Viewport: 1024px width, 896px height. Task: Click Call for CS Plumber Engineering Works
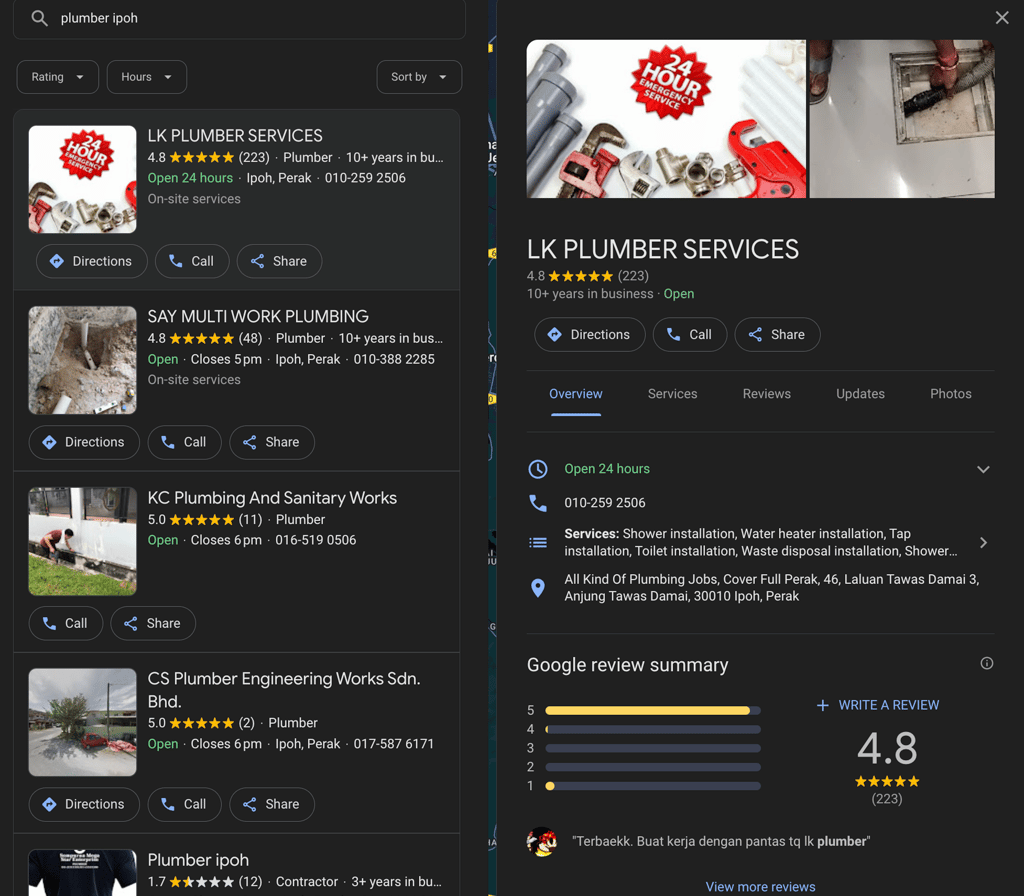(184, 804)
